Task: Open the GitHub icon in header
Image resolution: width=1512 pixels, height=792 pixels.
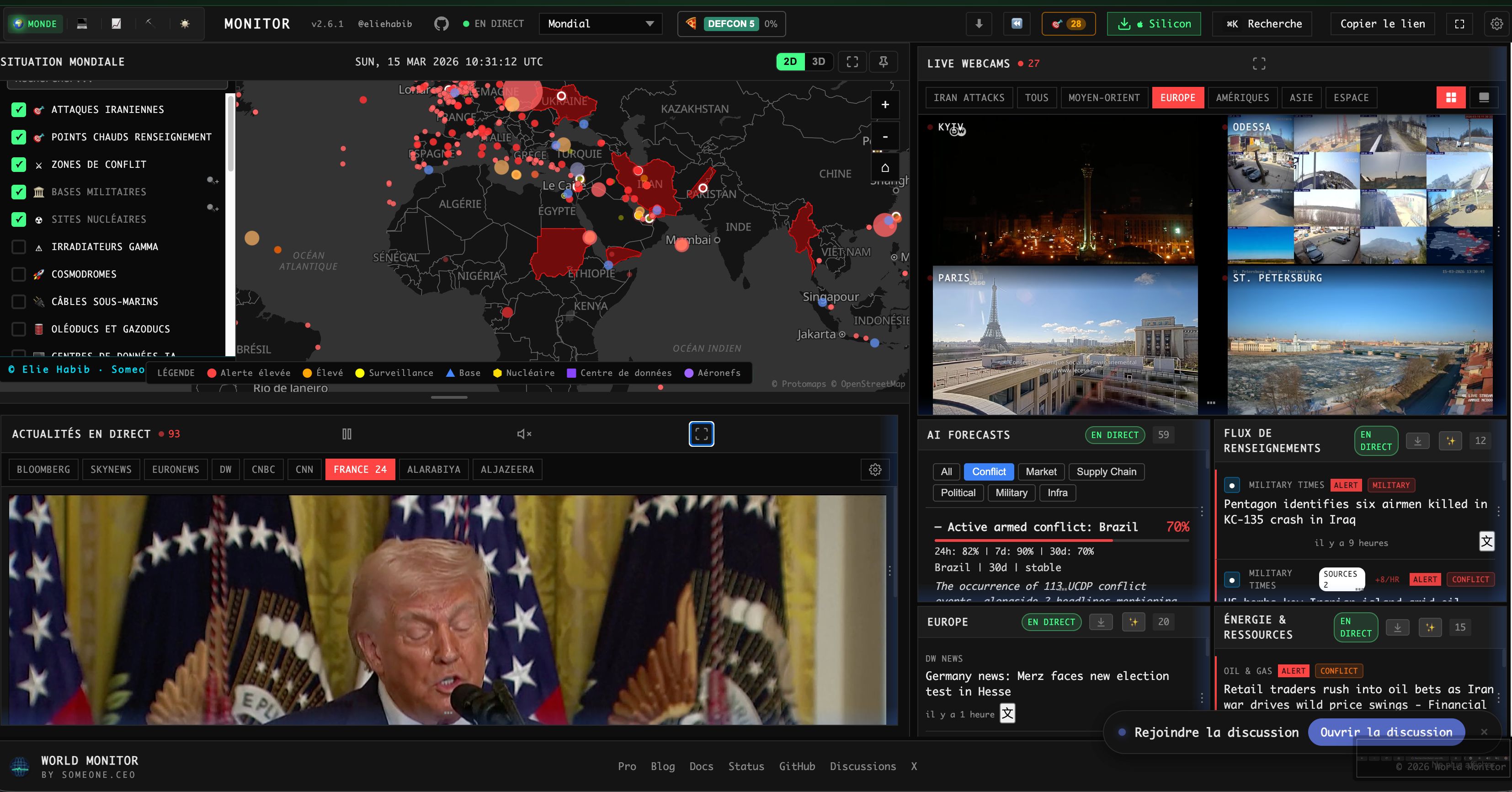Action: (441, 23)
